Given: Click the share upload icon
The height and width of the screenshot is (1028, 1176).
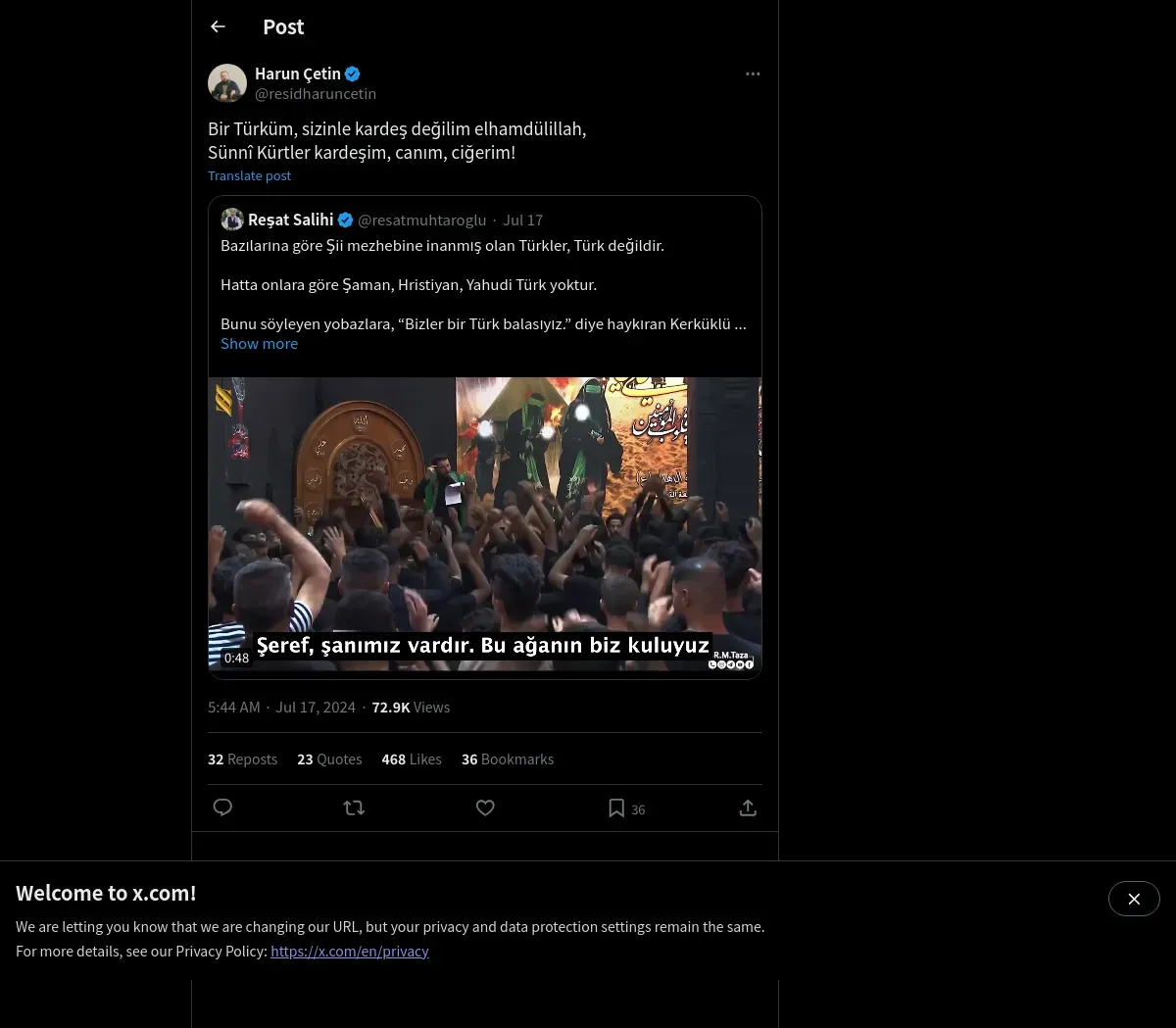Looking at the screenshot, I should [x=748, y=808].
